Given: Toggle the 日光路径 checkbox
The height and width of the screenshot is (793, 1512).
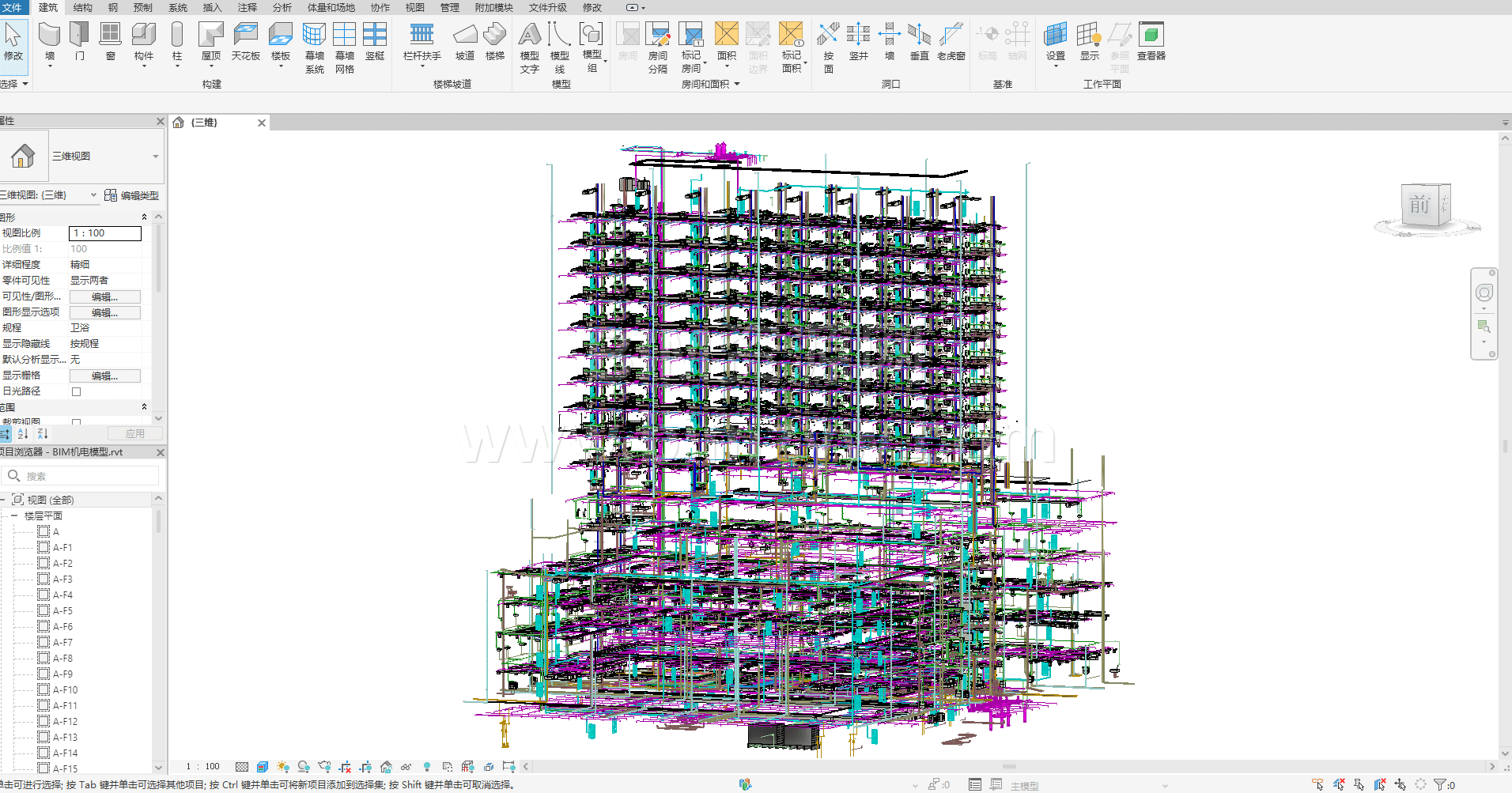Looking at the screenshot, I should [77, 391].
